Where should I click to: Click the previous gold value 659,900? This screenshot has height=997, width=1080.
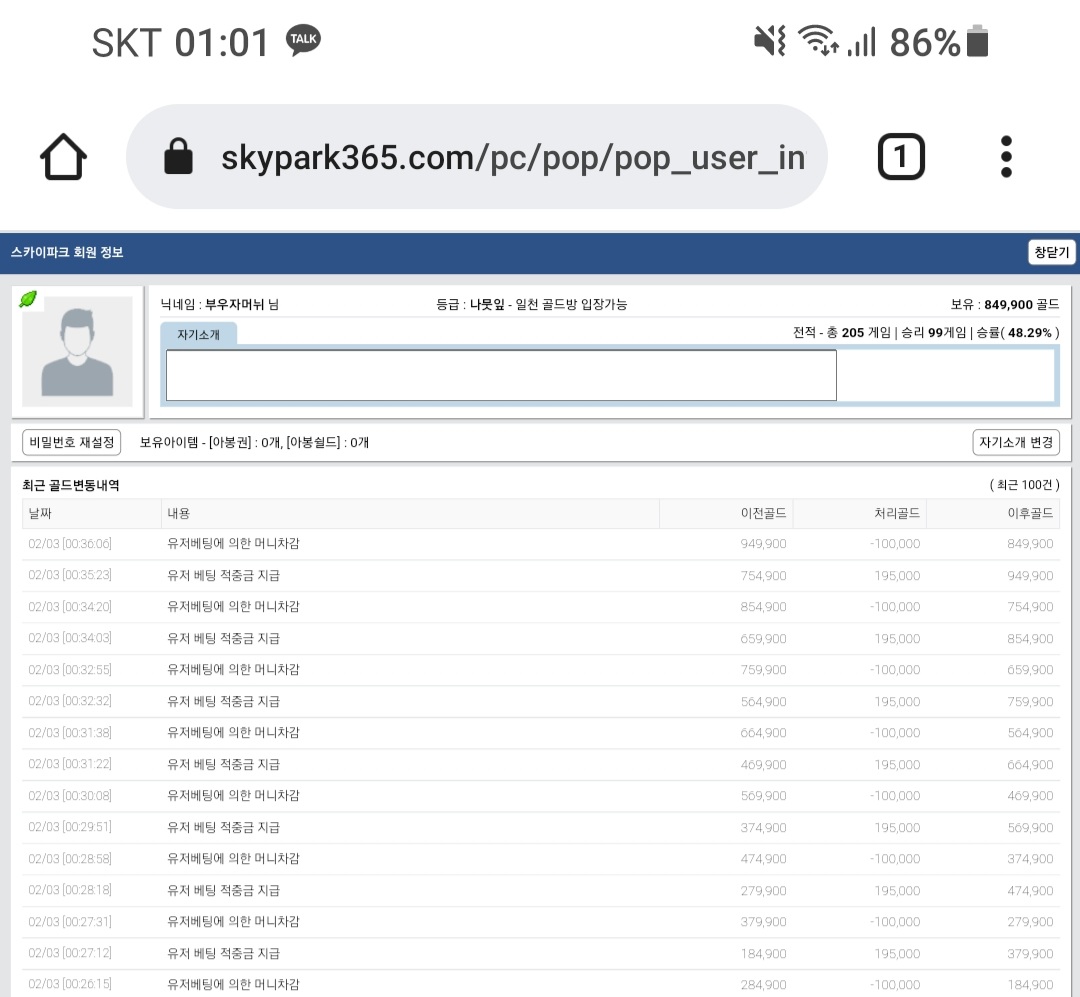(763, 639)
